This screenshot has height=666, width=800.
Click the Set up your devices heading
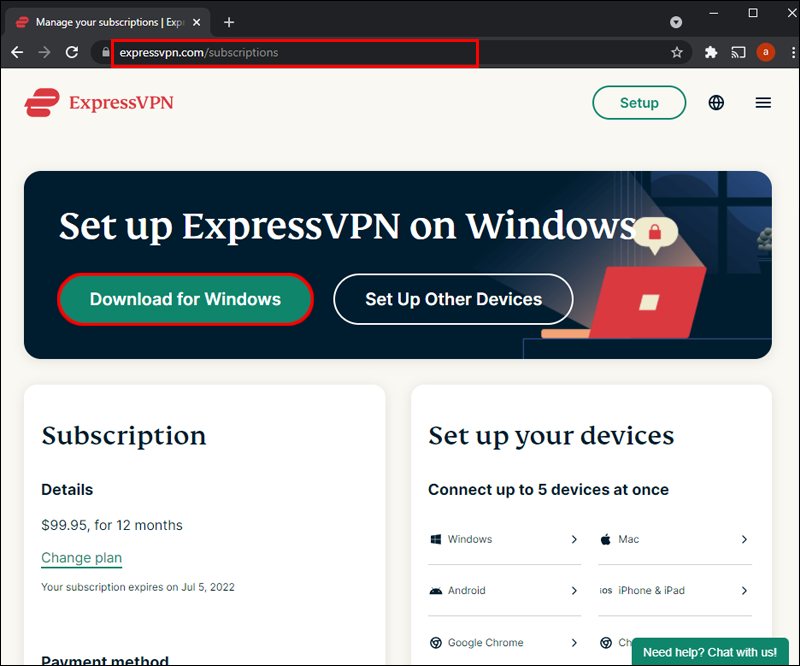551,436
